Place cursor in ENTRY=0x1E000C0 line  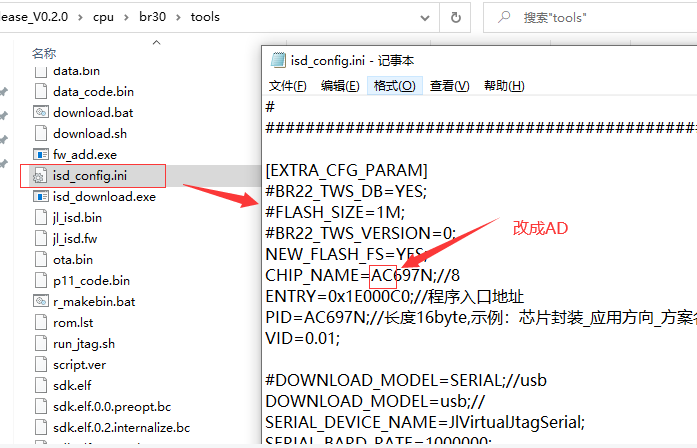pos(395,296)
